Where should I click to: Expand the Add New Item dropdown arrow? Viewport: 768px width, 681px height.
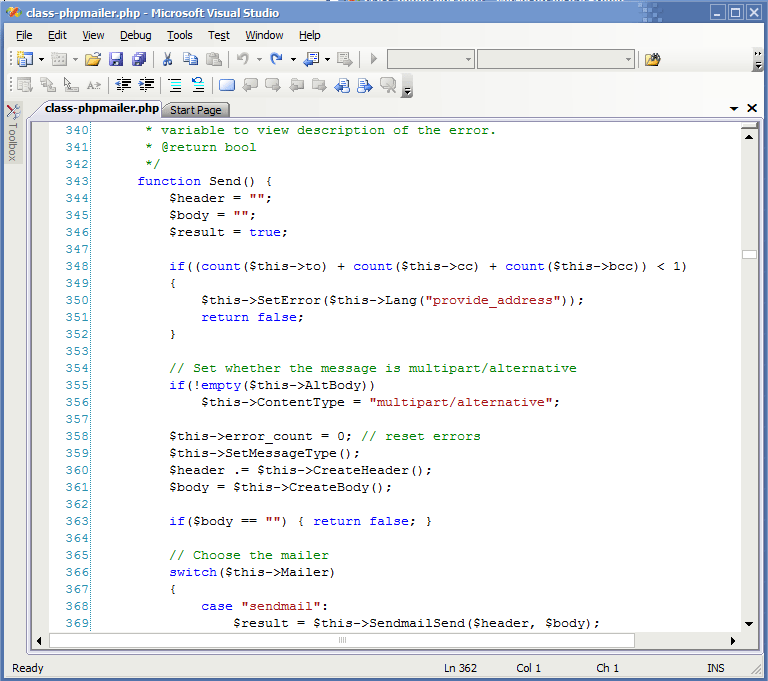[x=75, y=60]
